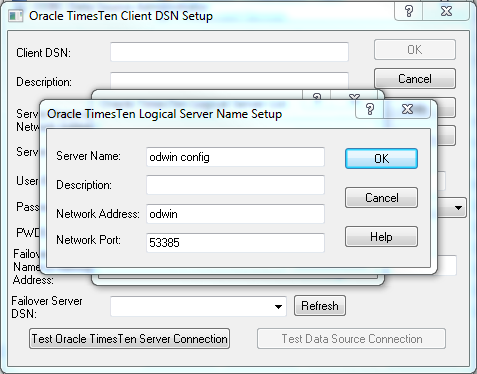Screen dimensions: 477x374
Task: Click the help question mark in Client DSN Setup
Action: tap(409, 11)
